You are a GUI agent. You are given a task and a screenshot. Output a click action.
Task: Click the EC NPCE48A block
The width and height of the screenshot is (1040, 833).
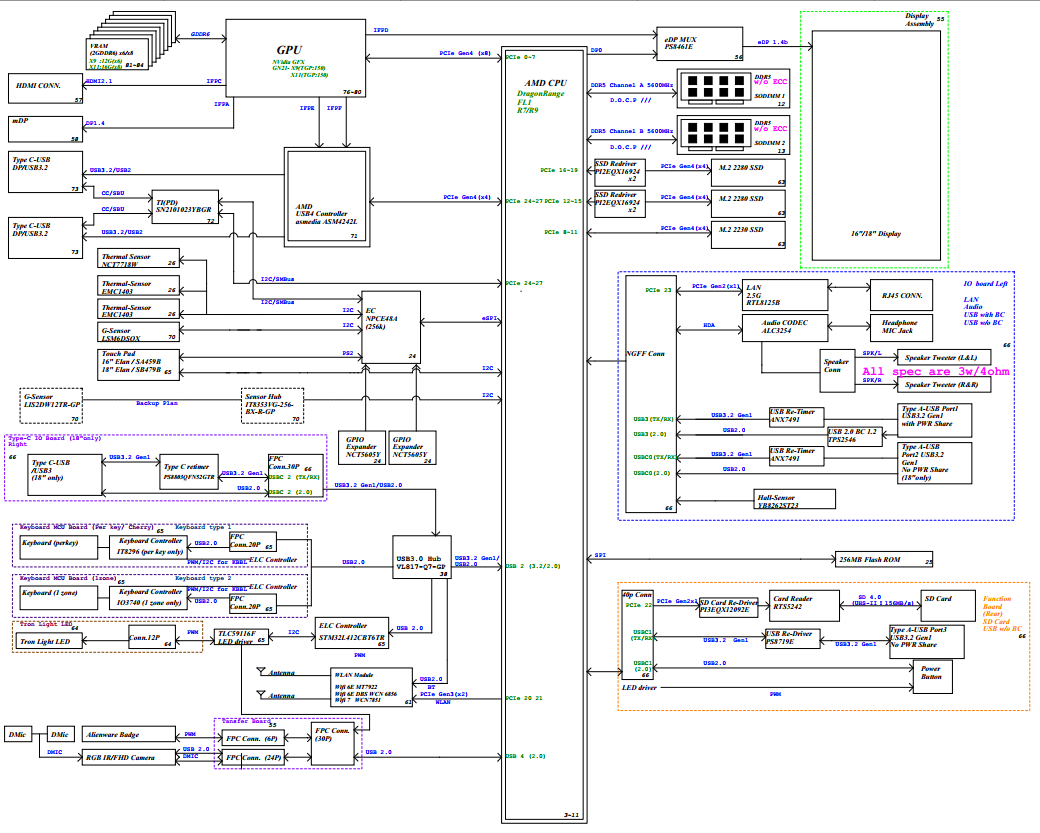(391, 327)
